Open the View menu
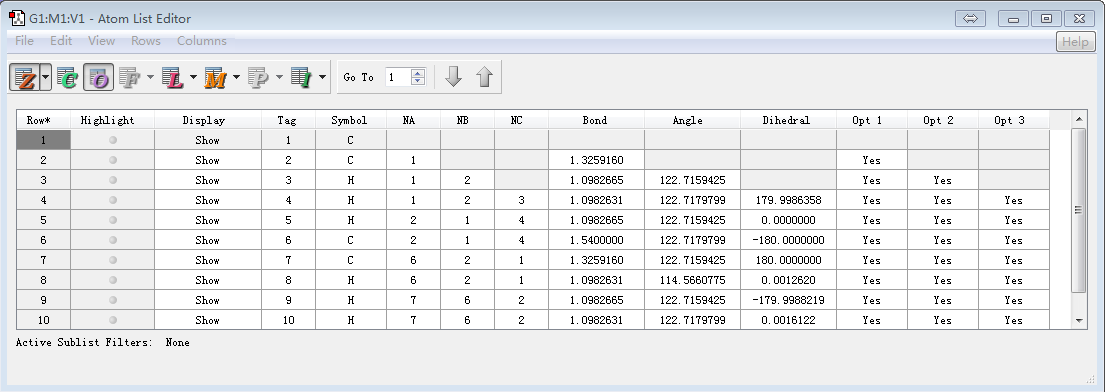Viewport: 1105px width, 392px height. tap(101, 41)
